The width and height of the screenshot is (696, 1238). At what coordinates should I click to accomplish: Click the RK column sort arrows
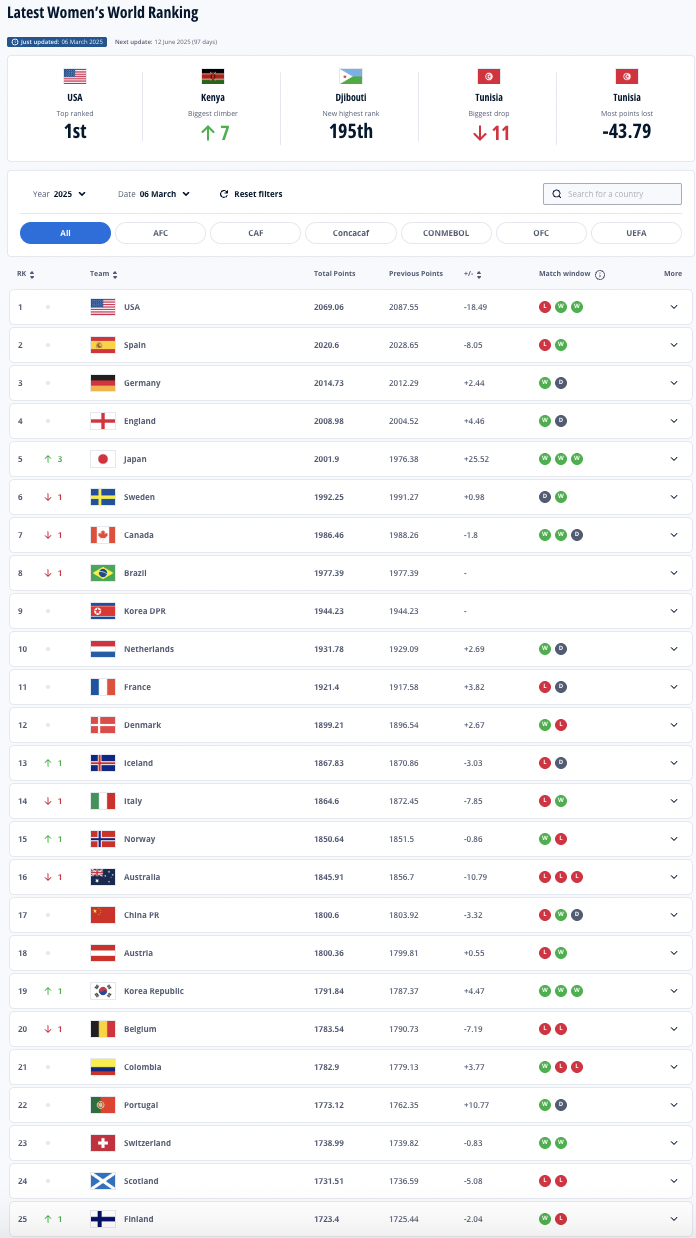tap(33, 274)
